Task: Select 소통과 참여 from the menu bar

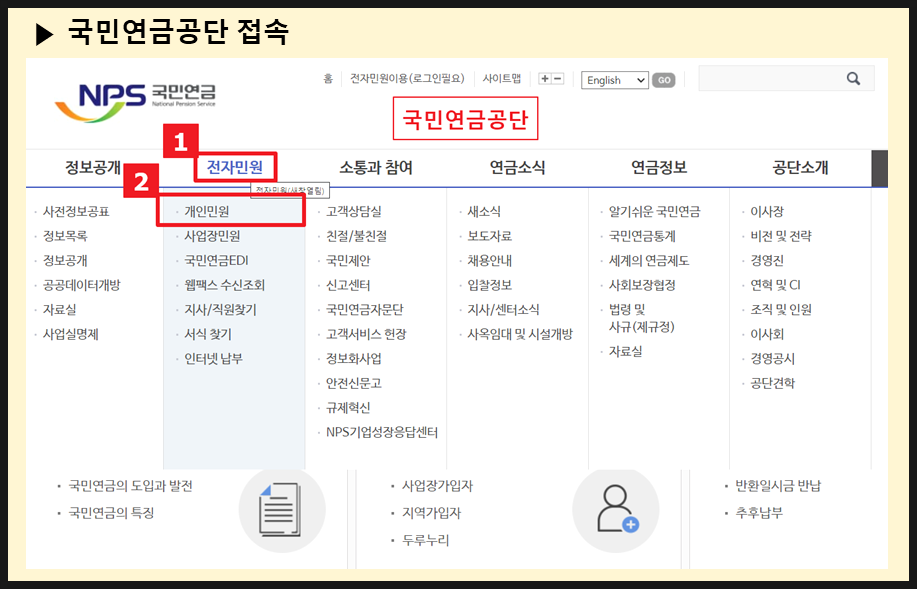Action: [377, 166]
